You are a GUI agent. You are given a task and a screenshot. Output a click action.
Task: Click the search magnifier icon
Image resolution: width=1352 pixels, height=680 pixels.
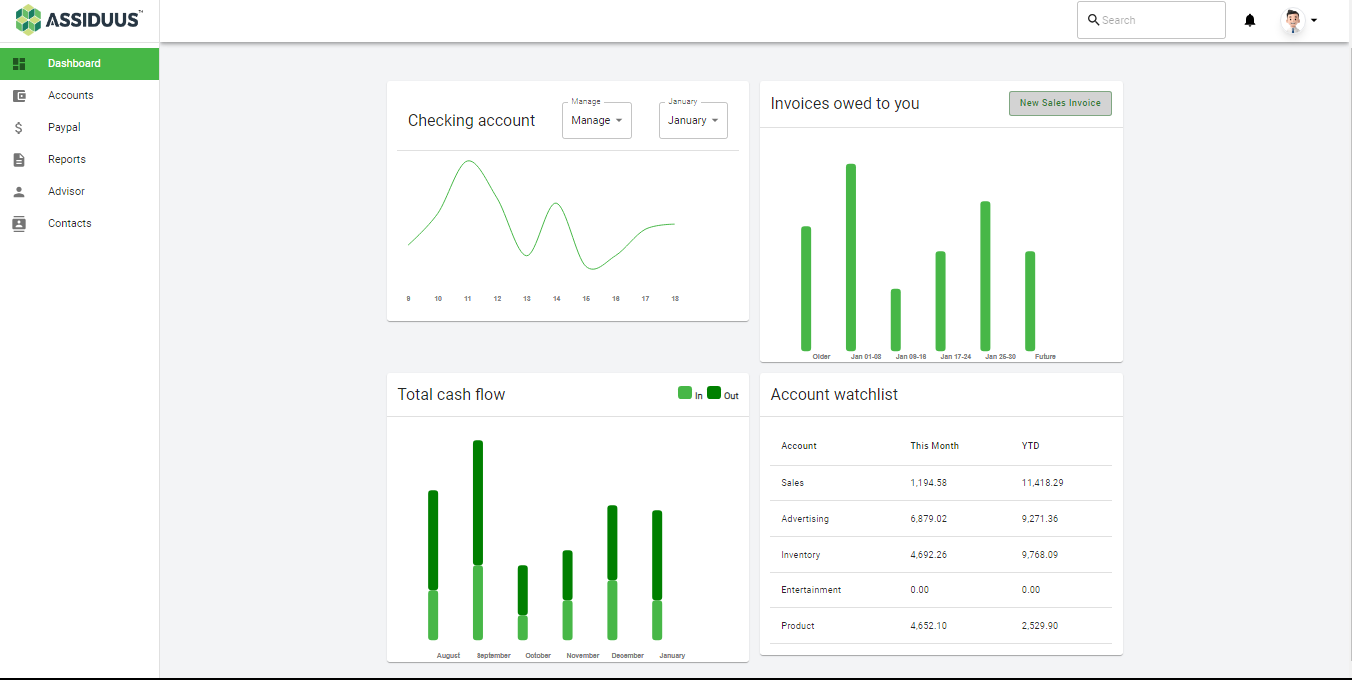1093,19
